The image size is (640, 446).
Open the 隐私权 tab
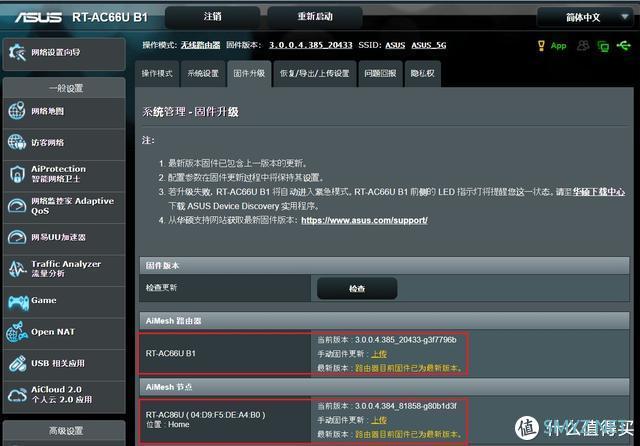422,73
